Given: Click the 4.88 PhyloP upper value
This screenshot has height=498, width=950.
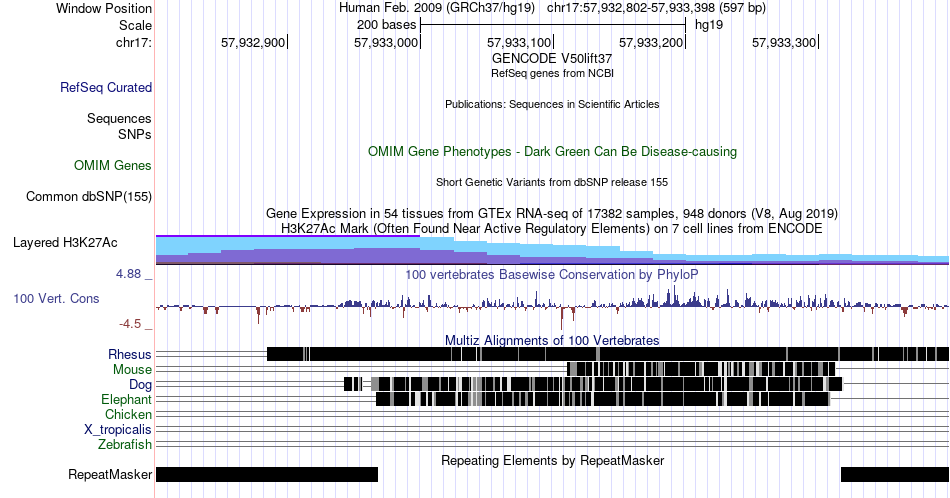Looking at the screenshot, I should point(128,274).
